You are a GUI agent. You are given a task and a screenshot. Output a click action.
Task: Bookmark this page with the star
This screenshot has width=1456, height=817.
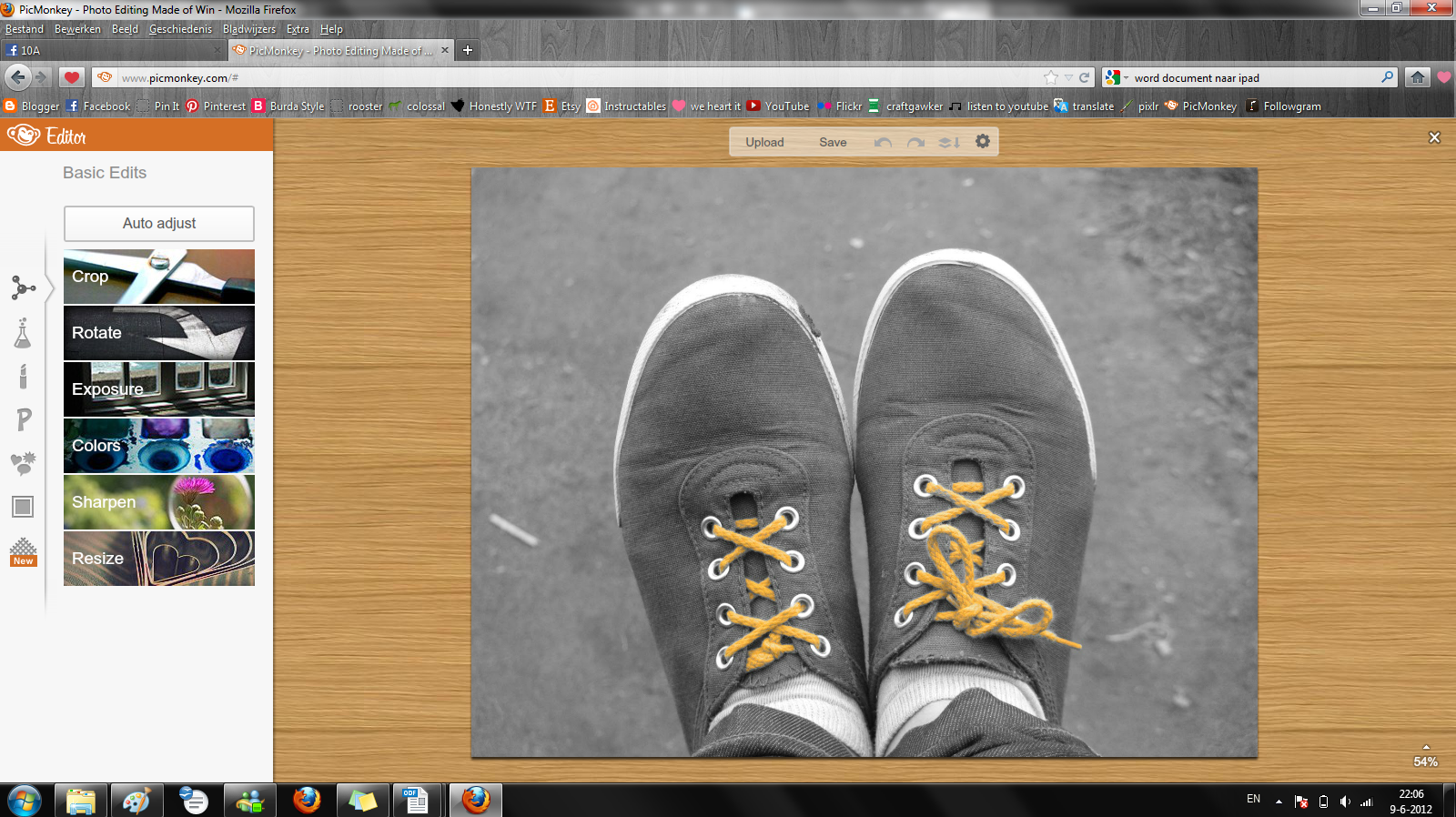tap(1051, 77)
